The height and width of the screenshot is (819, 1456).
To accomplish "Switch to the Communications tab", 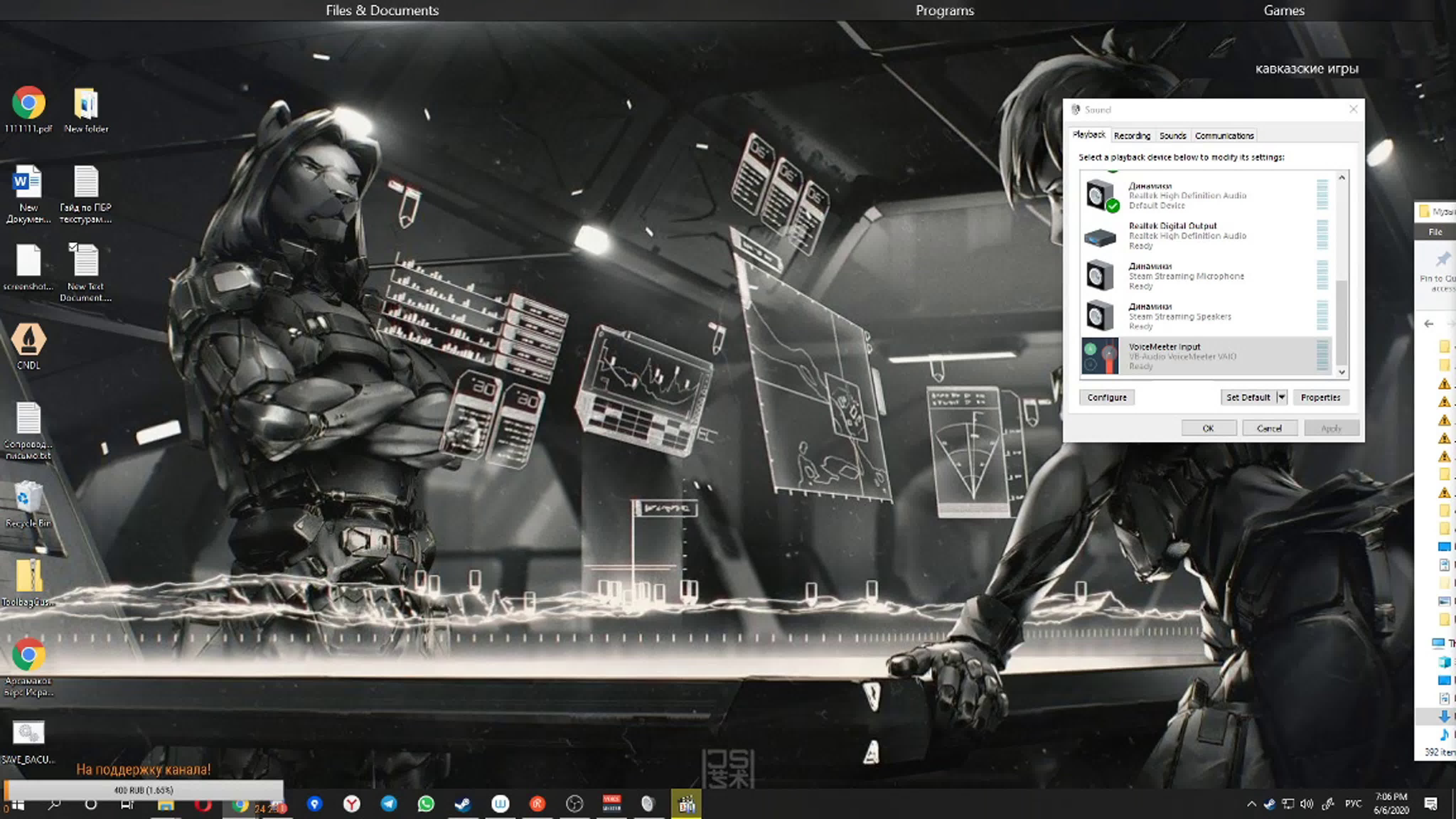I will (1224, 136).
